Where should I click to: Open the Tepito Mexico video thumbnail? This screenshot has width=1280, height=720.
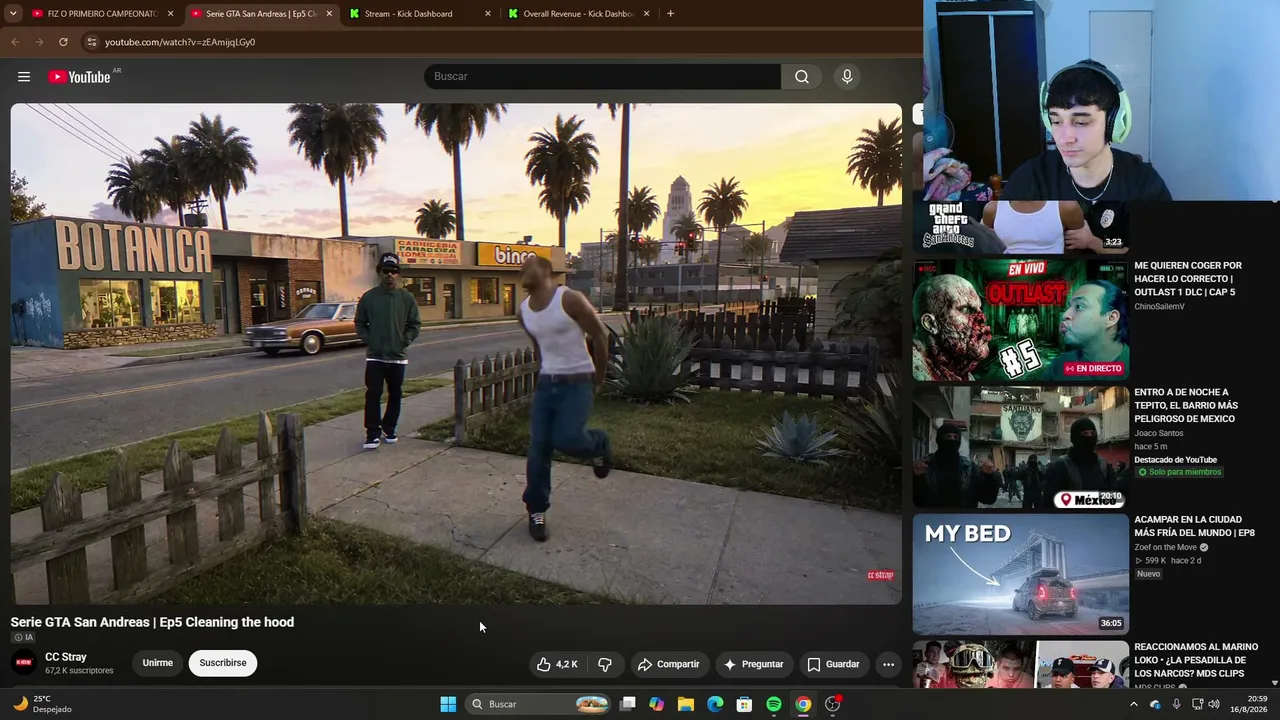[x=1020, y=448]
